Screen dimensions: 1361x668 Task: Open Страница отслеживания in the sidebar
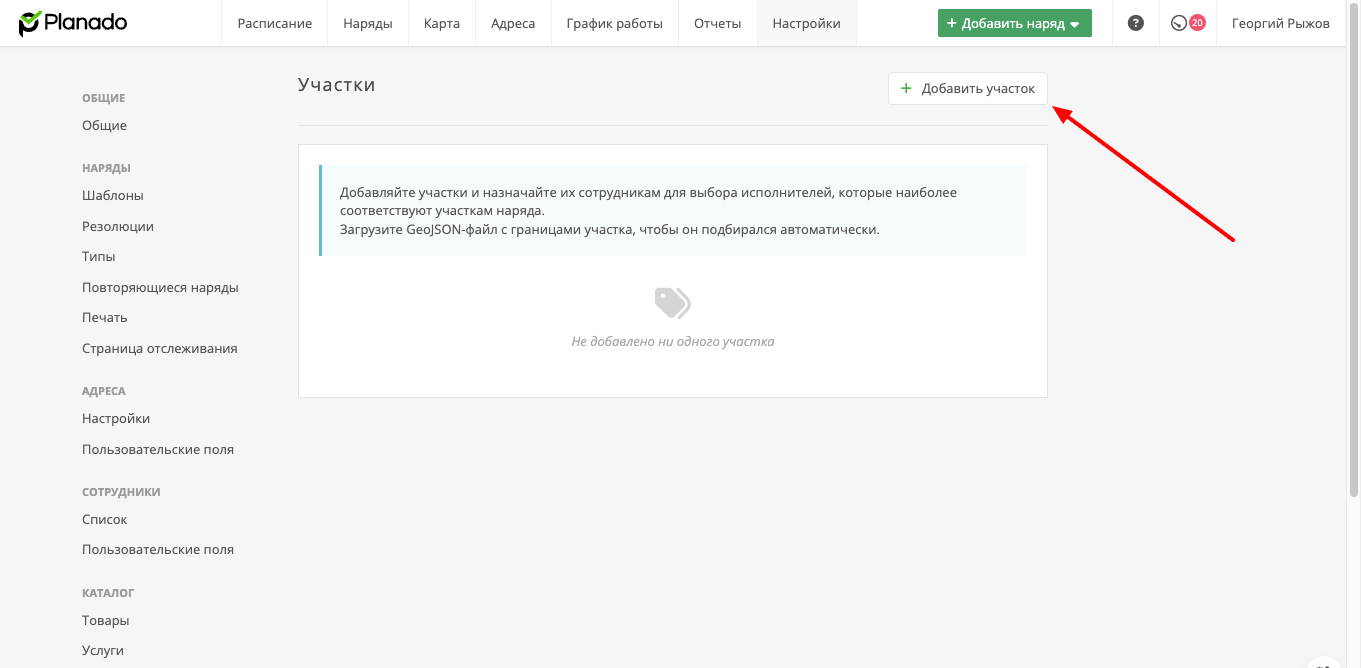click(160, 349)
